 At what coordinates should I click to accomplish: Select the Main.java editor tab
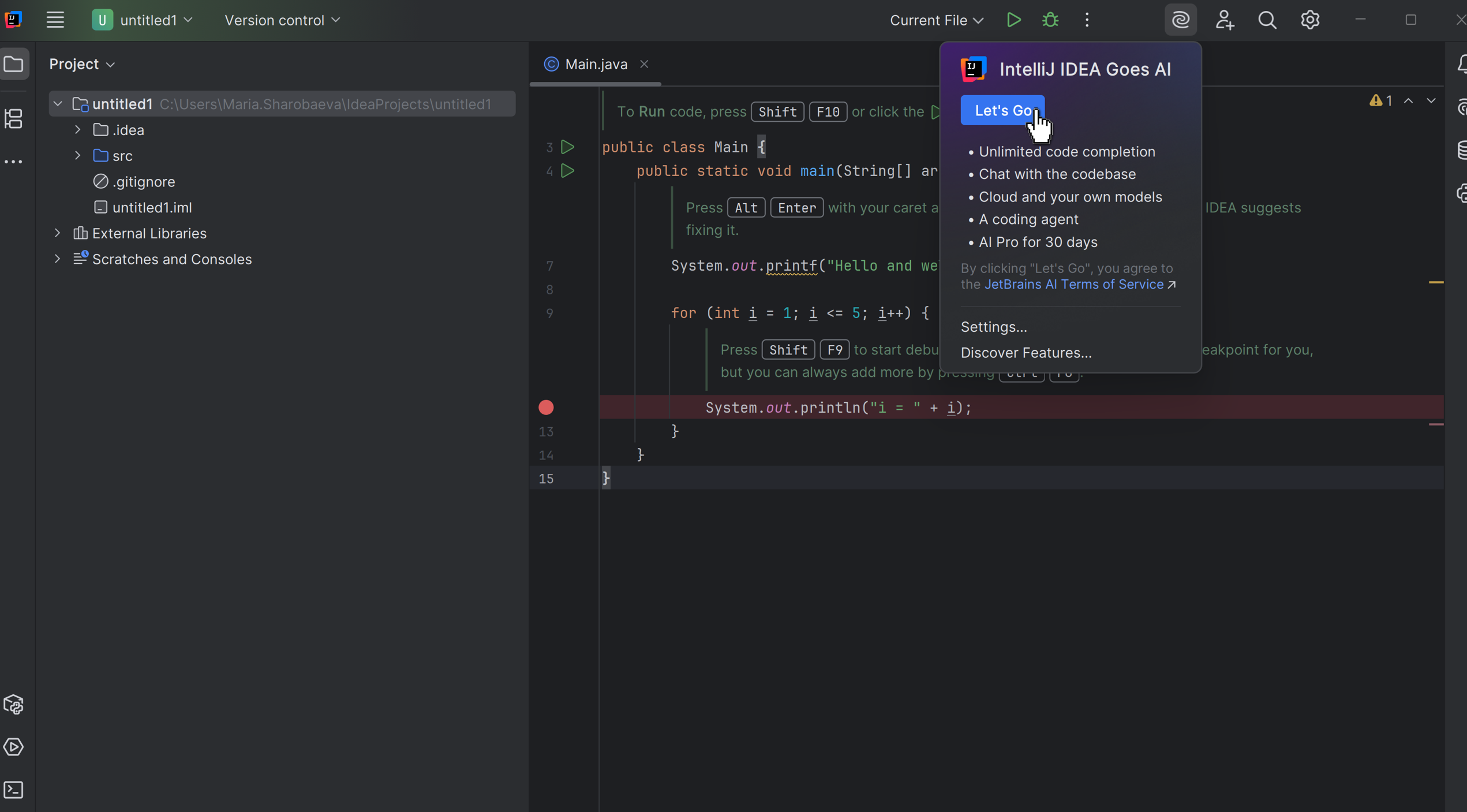coord(596,64)
